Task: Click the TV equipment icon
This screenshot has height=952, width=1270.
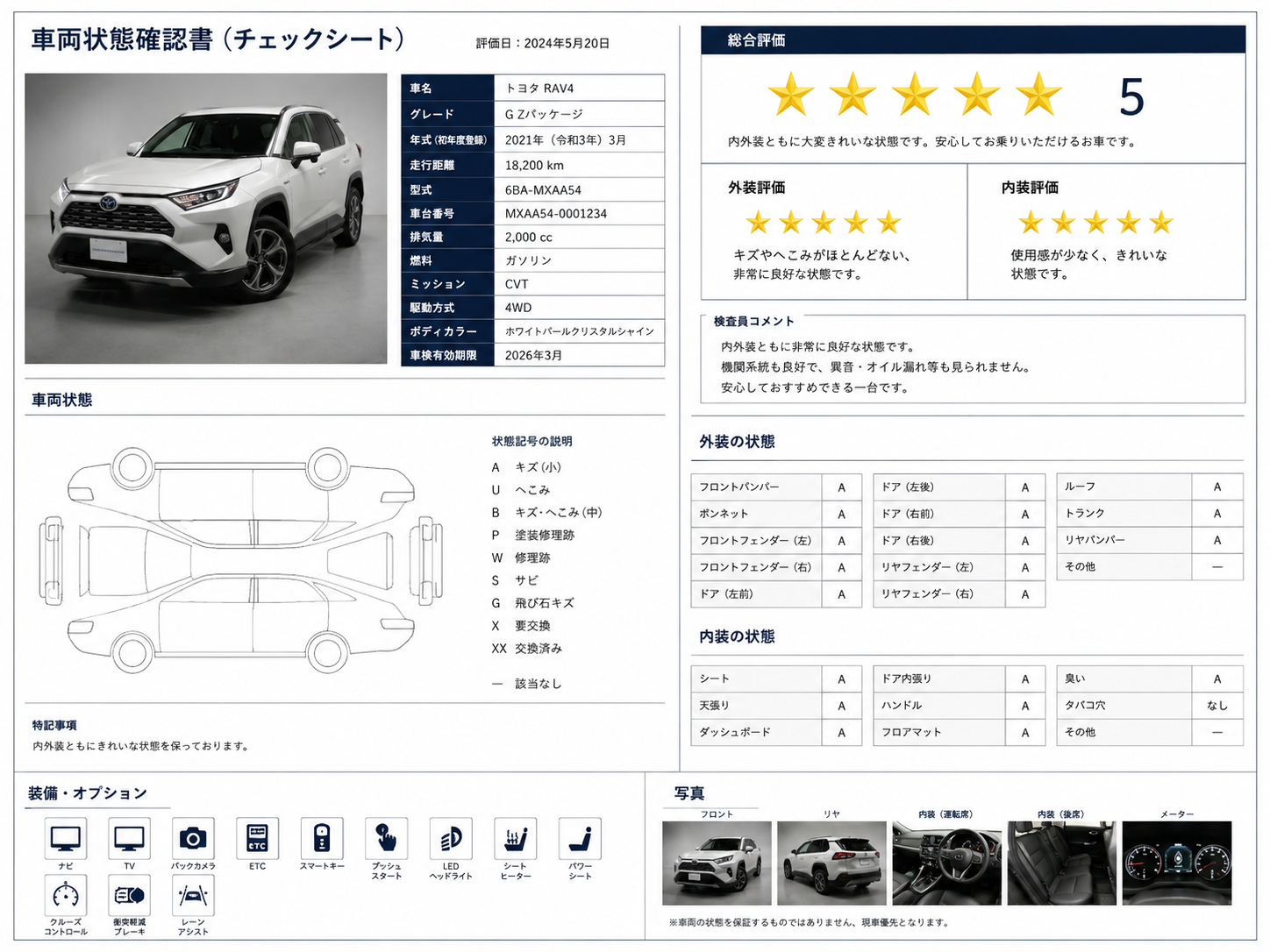Action: (x=129, y=839)
